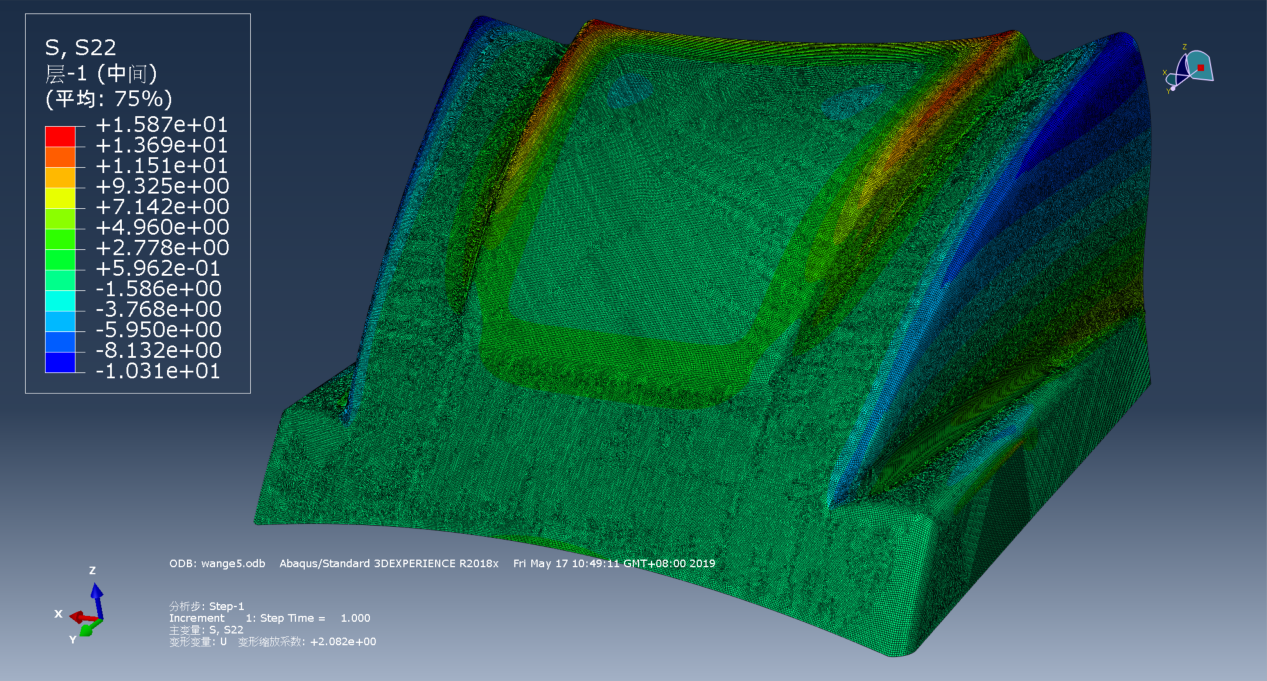Click the cyan legend color band

coord(60,300)
